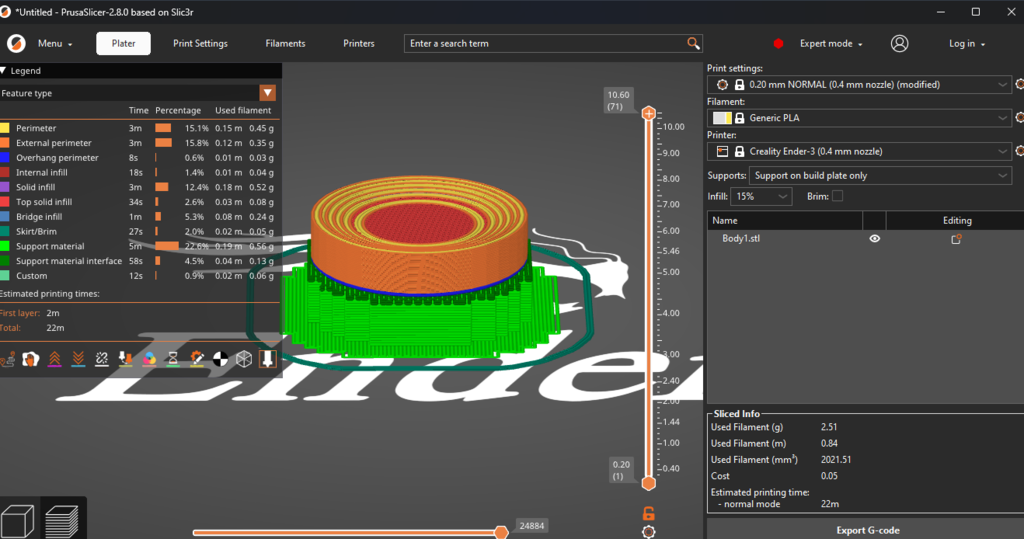
Task: Toggle wipe moves visibility icon
Action: point(31,359)
